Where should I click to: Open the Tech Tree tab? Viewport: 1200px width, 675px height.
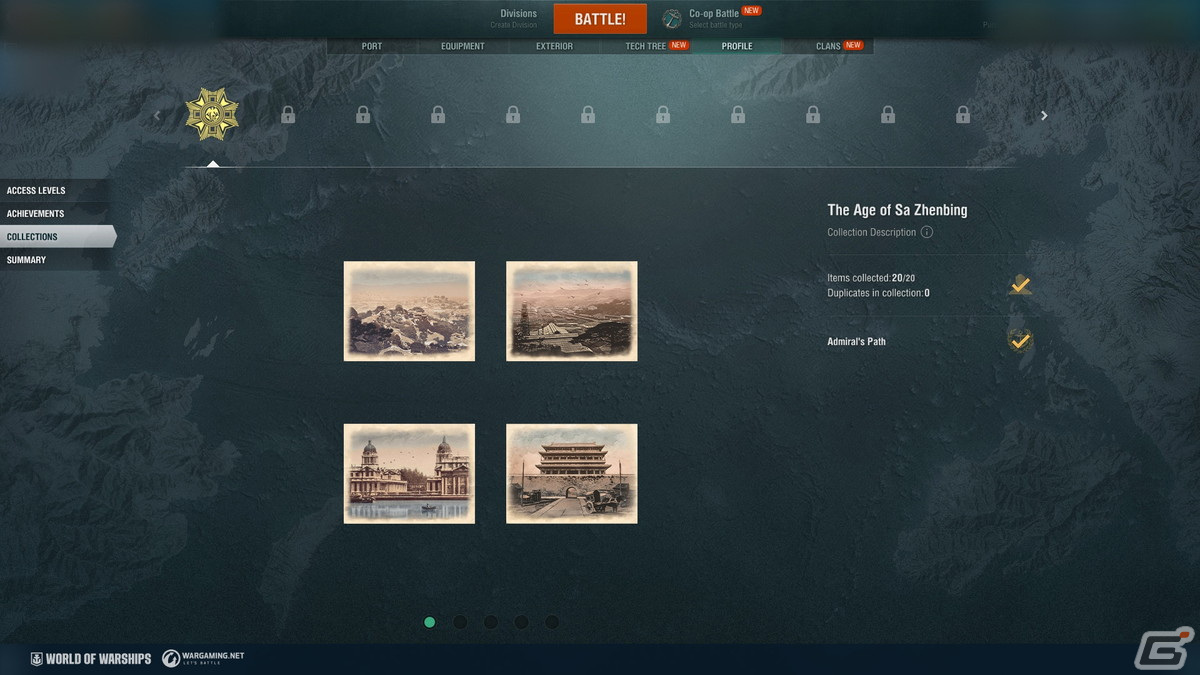[646, 46]
